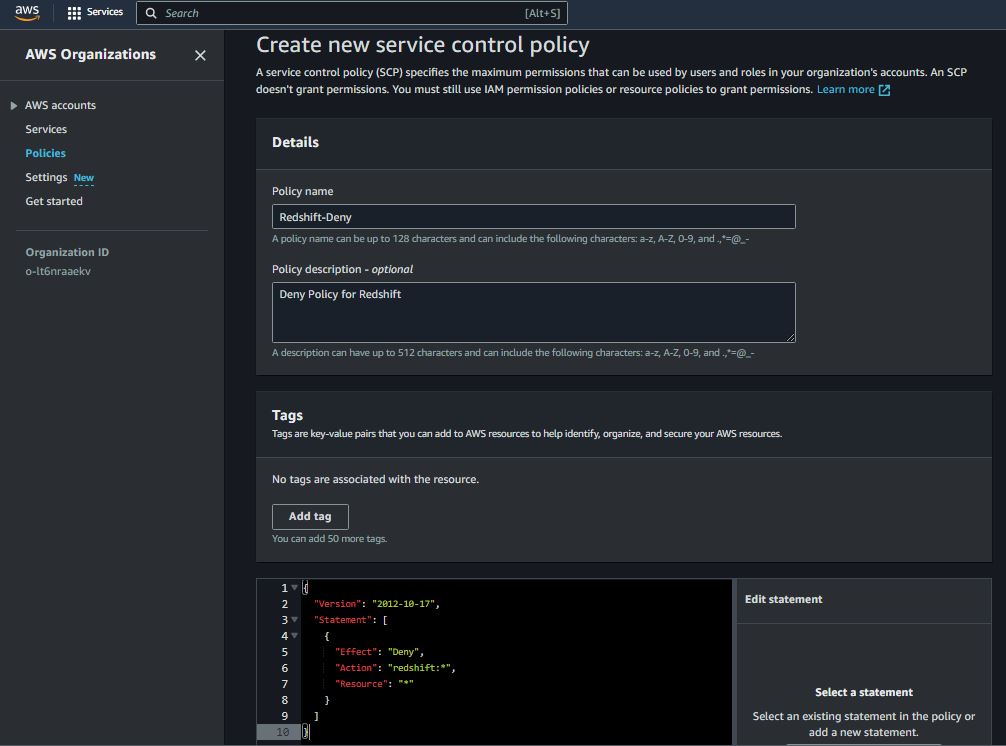The height and width of the screenshot is (746, 1006).
Task: Fold the code block at line 4
Action: pos(295,636)
